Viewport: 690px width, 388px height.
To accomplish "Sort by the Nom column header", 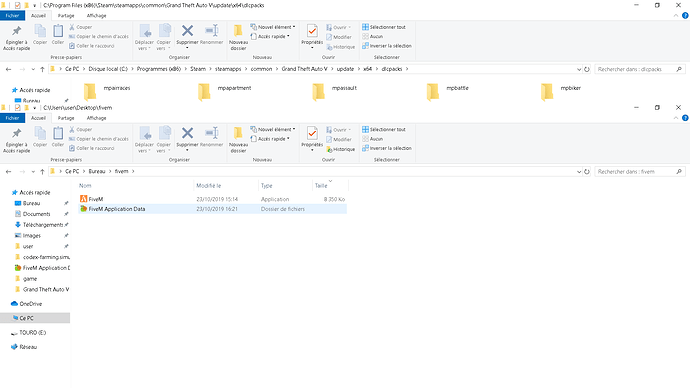I will coord(135,186).
